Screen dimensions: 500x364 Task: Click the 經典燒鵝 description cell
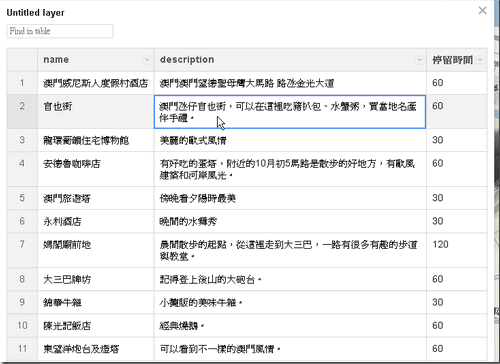click(290, 325)
